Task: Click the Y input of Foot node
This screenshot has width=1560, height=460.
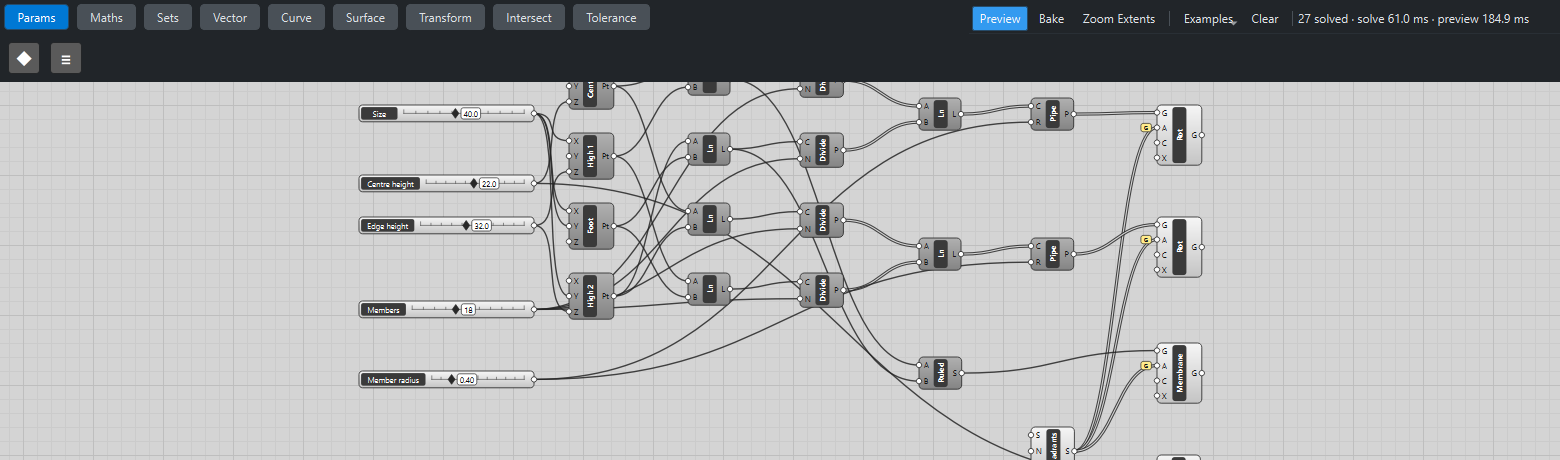Action: pyautogui.click(x=569, y=226)
